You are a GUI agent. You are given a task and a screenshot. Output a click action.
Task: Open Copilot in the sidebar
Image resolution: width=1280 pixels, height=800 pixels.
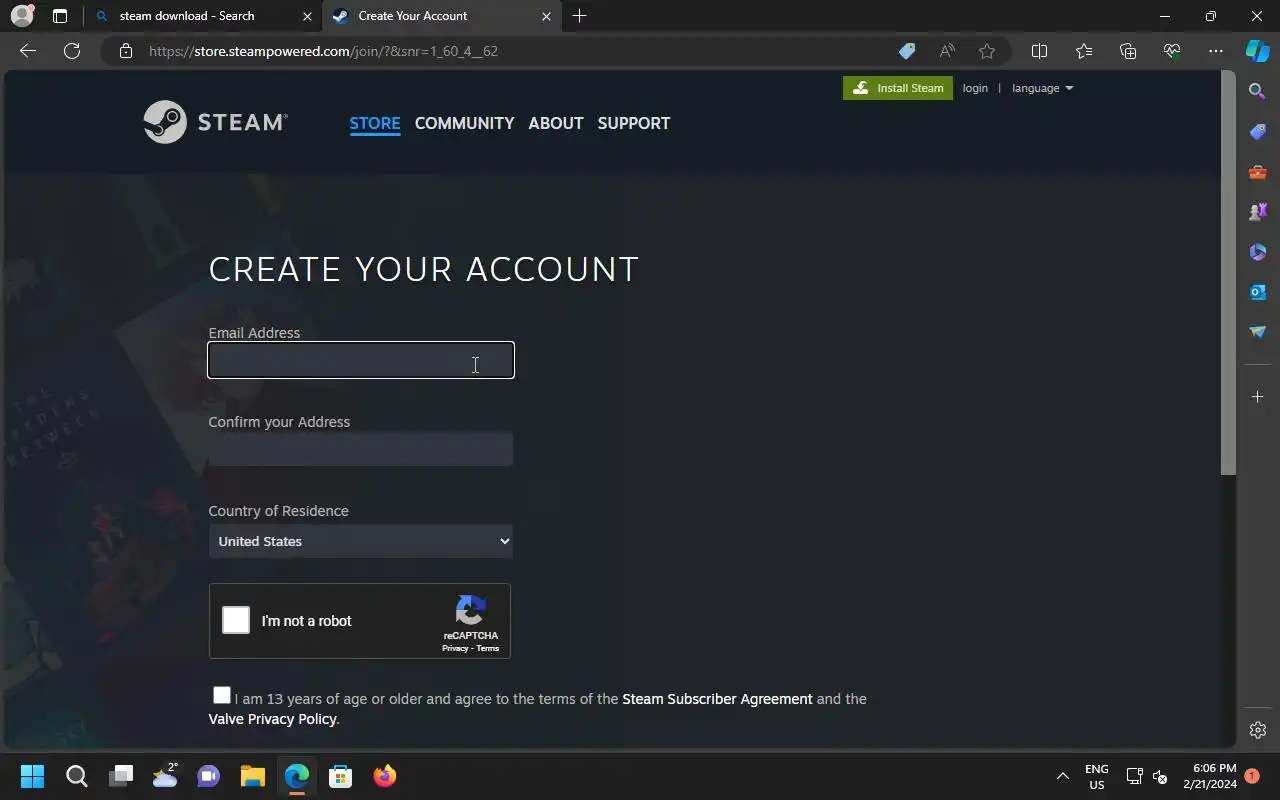1257,51
